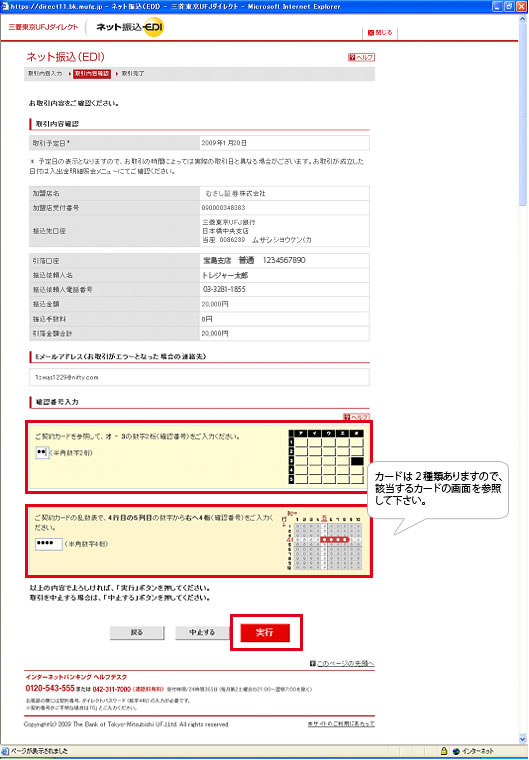
Task: Click the highlighted black cell in card grid
Action: click(357, 460)
